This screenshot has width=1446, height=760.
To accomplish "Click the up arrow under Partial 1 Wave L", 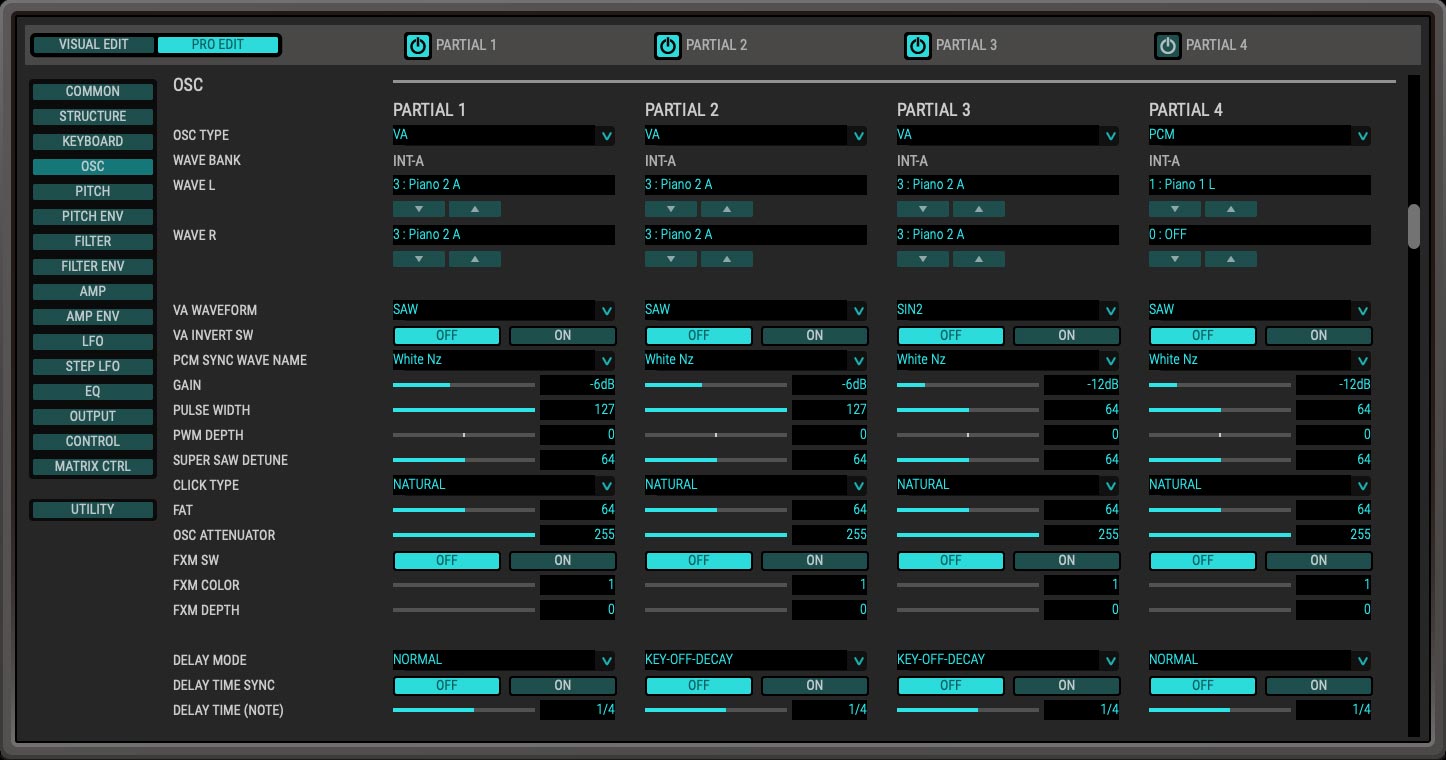I will 474,208.
